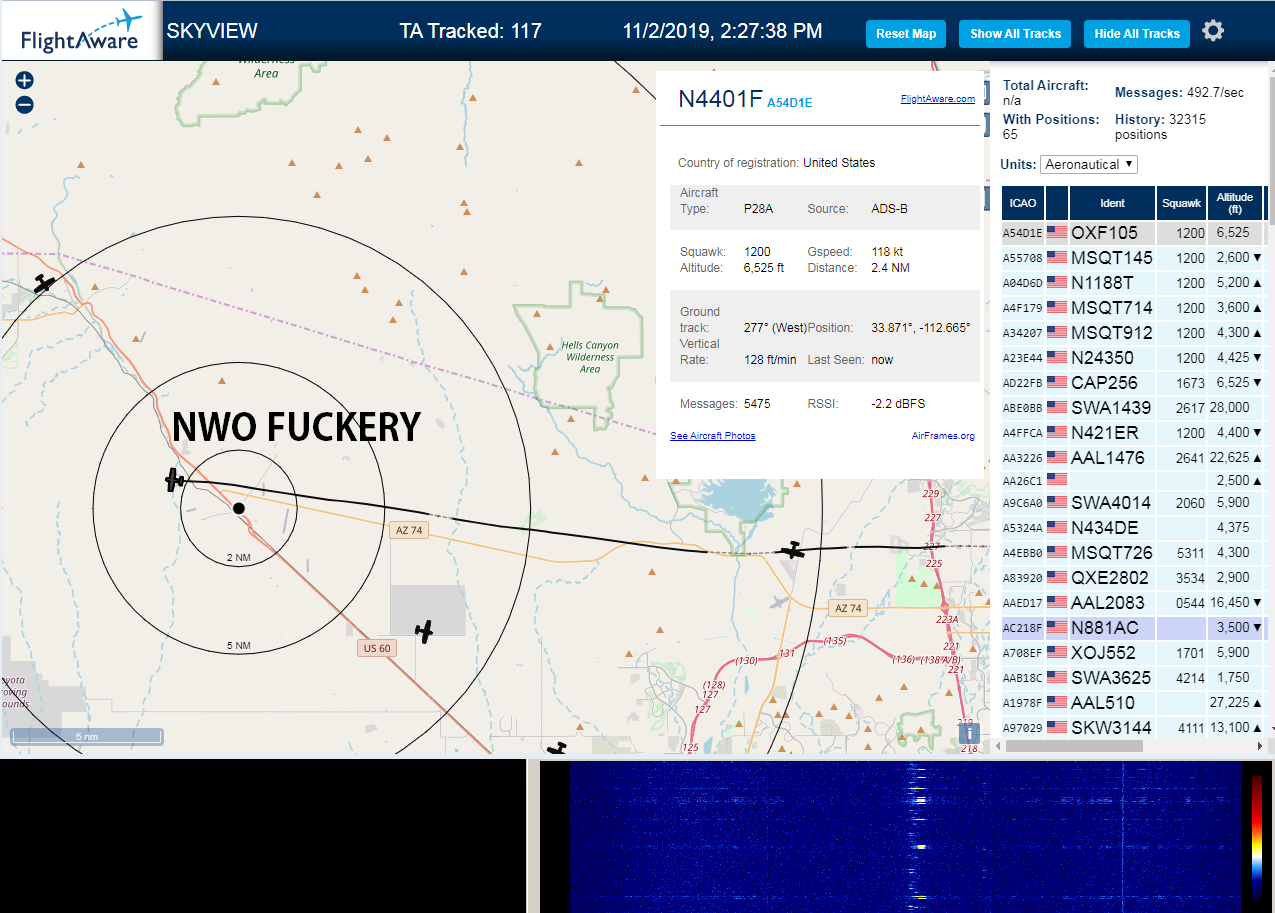This screenshot has height=913, width=1275.
Task: Select the aircraft icon at track's west end
Action: [175, 480]
